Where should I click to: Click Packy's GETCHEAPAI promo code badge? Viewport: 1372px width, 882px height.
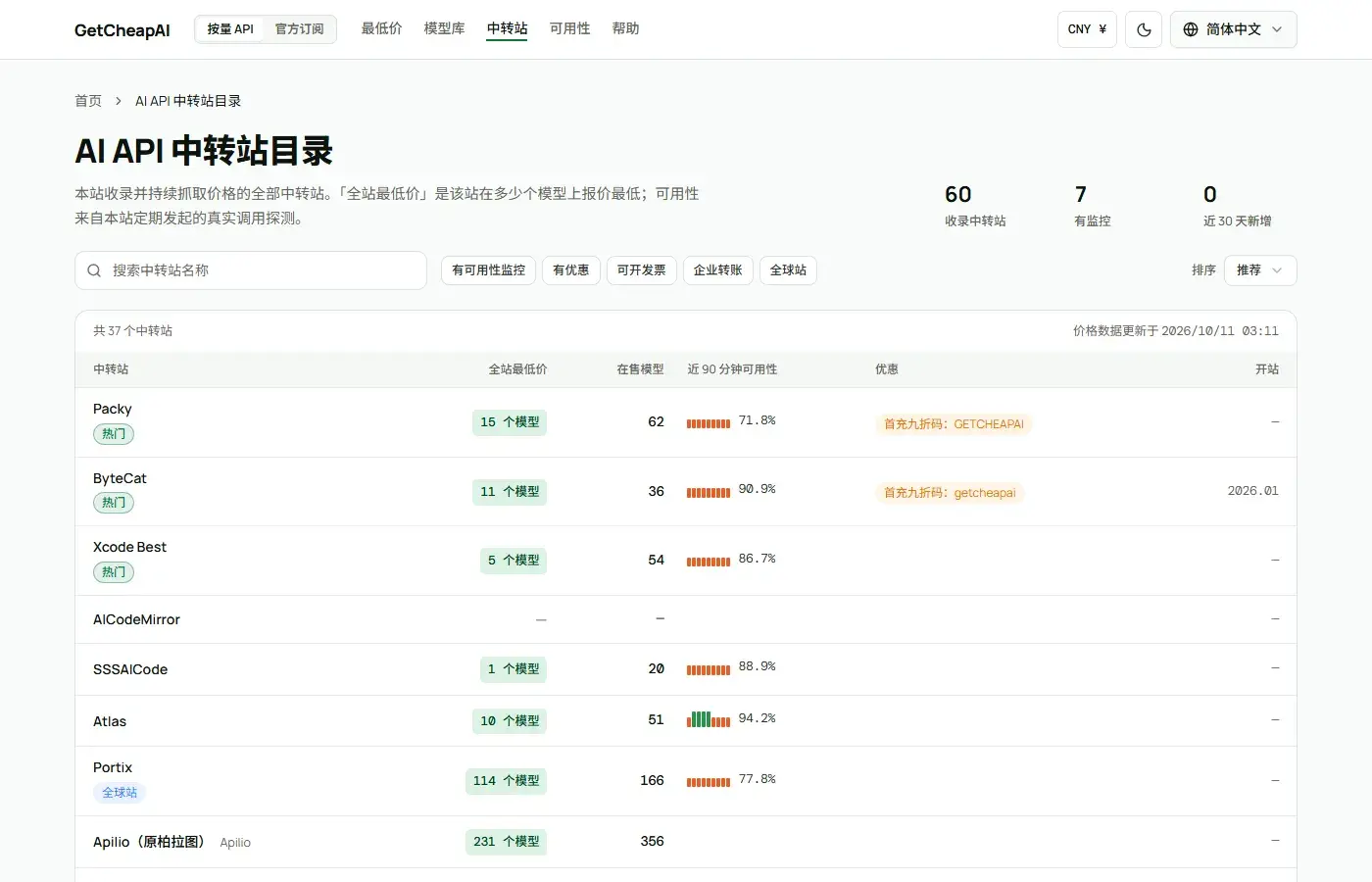point(954,424)
